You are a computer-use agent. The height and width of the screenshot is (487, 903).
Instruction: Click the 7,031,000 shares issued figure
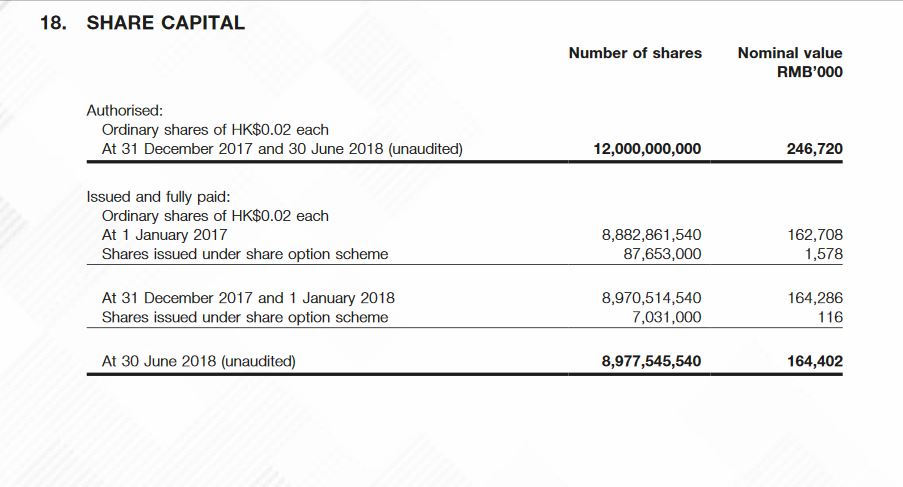point(667,317)
